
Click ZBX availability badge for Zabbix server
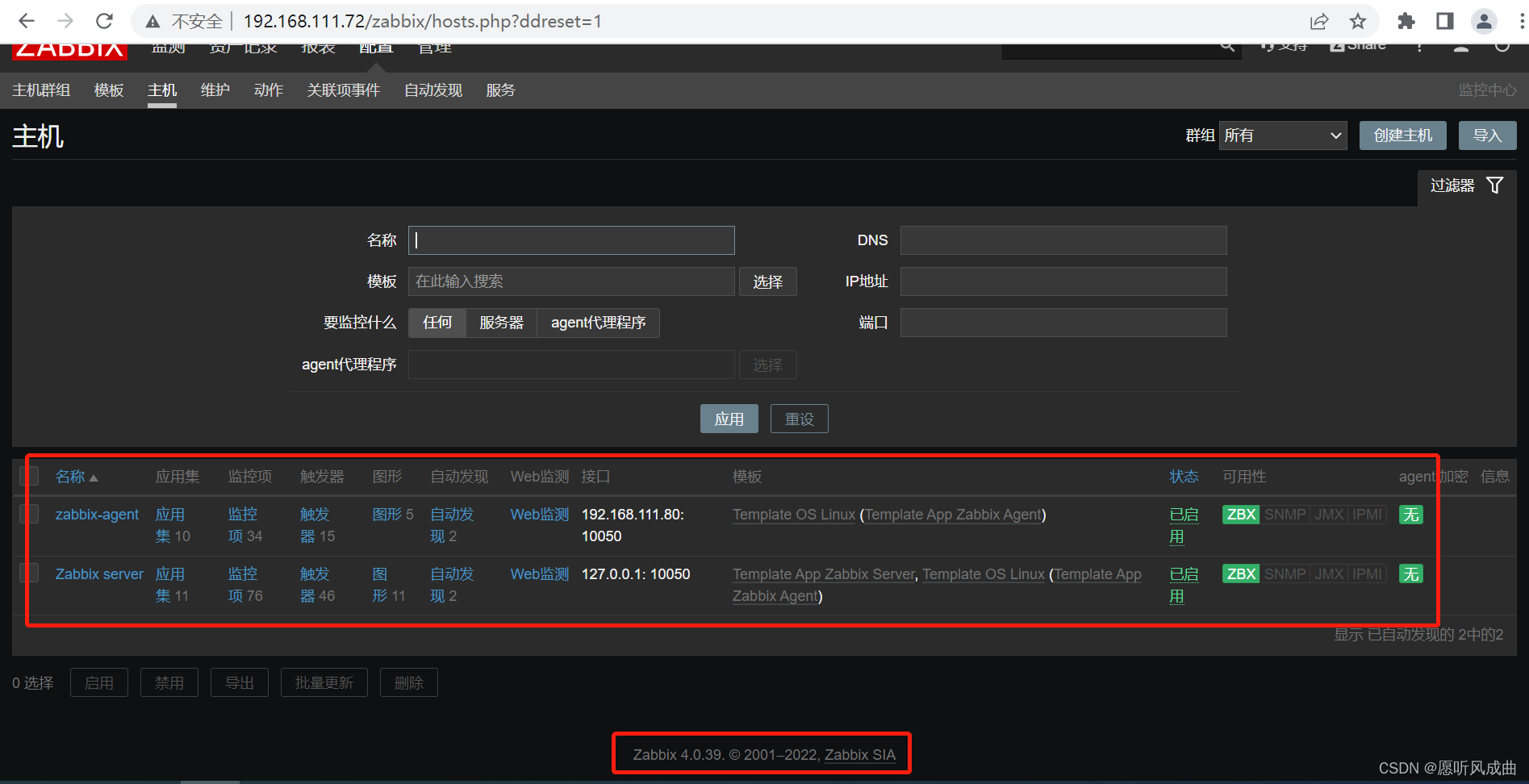1241,574
